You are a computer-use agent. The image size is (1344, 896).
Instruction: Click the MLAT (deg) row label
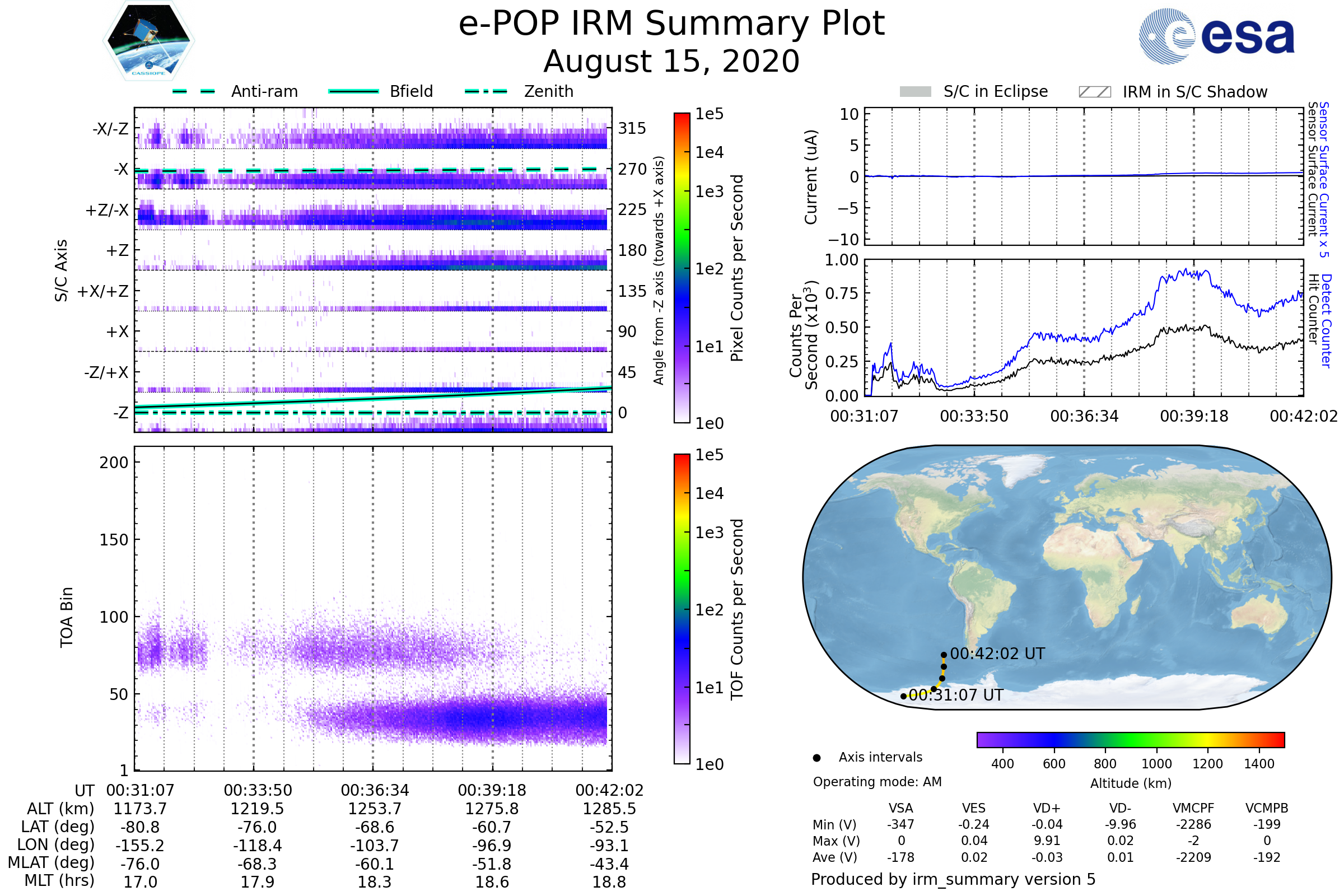[x=51, y=863]
